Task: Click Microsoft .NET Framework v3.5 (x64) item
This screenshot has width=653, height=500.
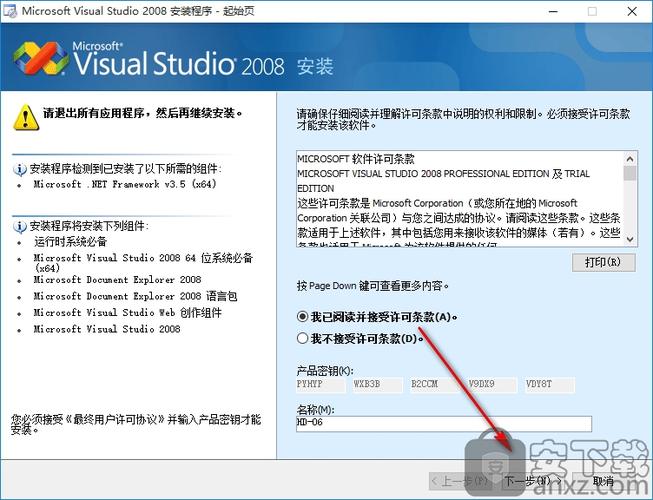Action: pos(125,184)
